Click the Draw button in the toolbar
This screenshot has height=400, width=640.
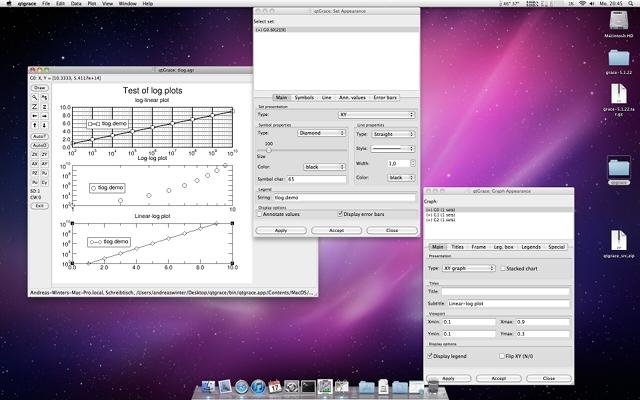40,88
